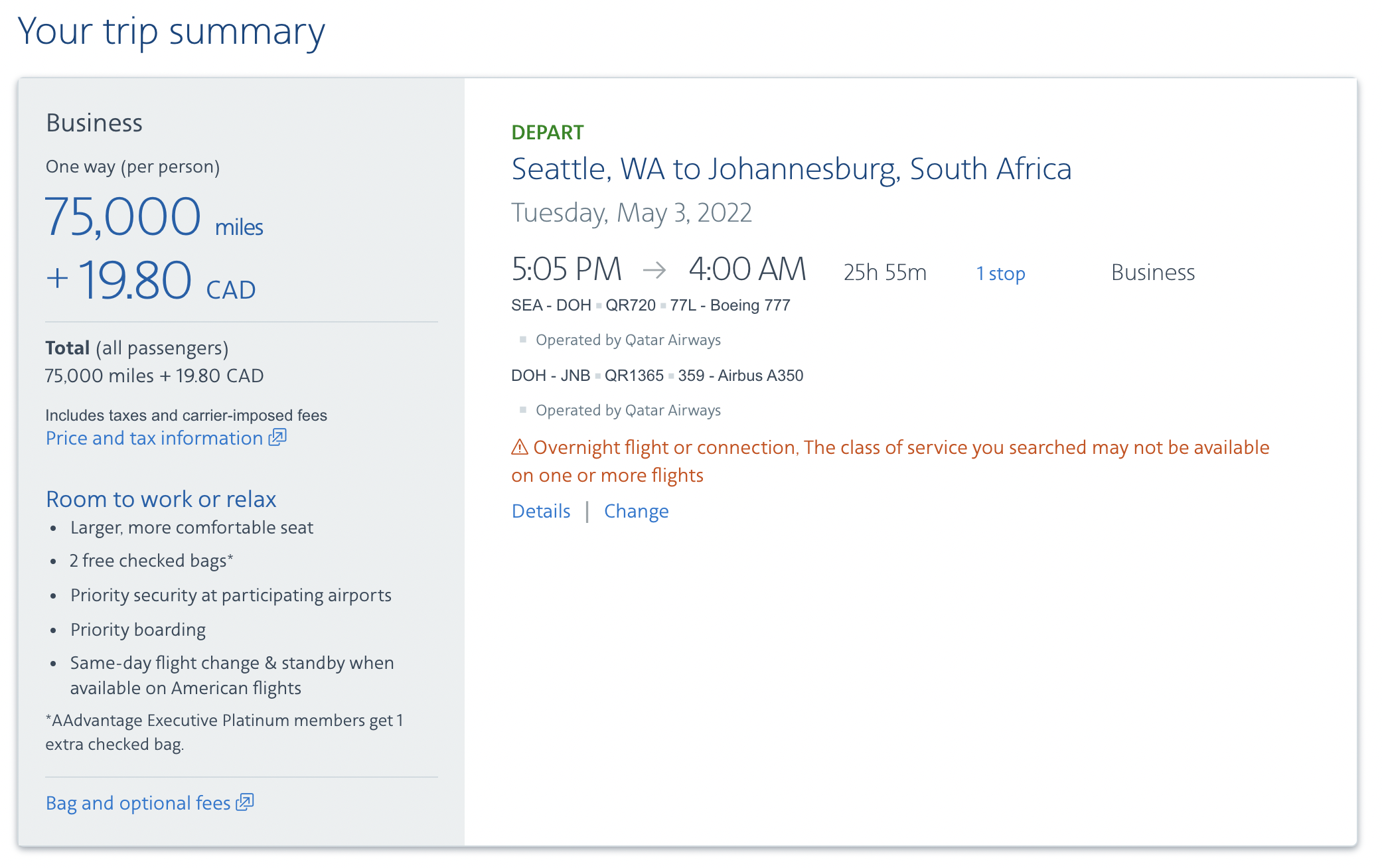This screenshot has width=1382, height=868.
Task: Open the Bag and optional fees link
Action: [138, 803]
